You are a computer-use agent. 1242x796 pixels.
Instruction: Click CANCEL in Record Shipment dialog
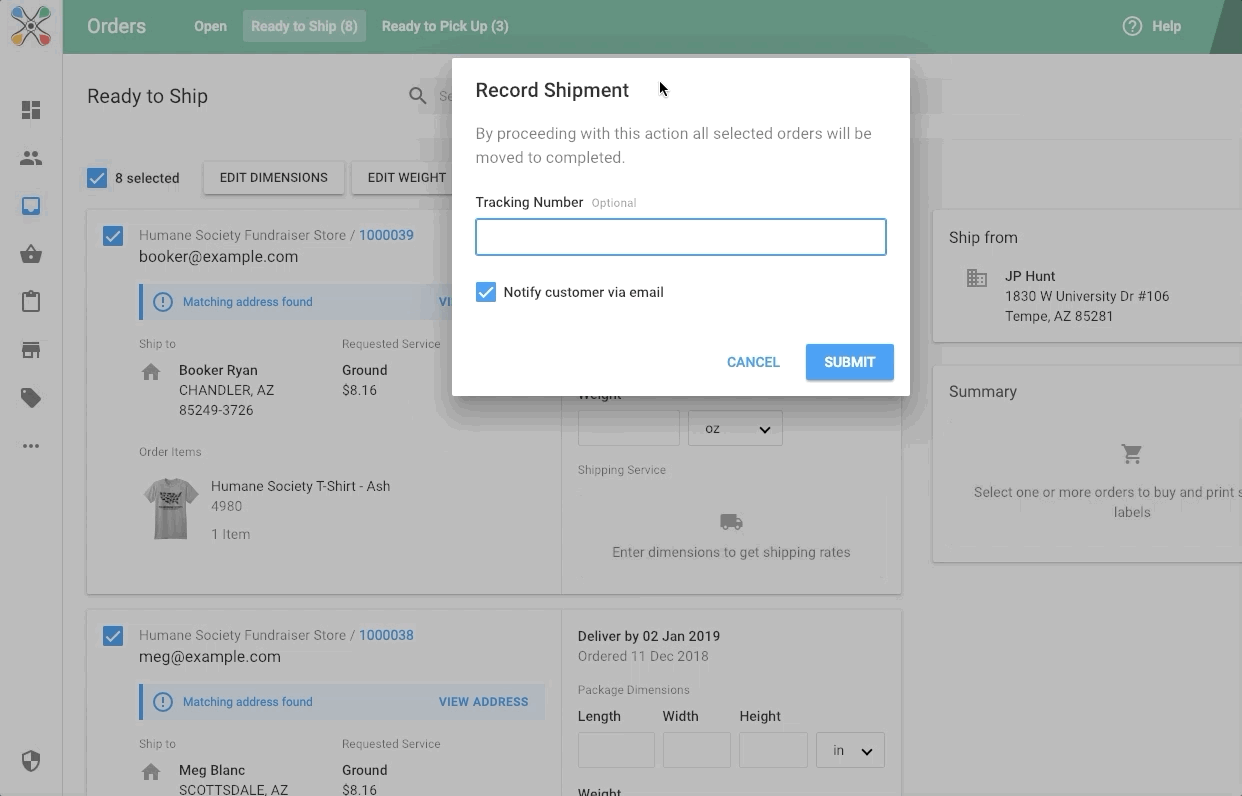(753, 362)
